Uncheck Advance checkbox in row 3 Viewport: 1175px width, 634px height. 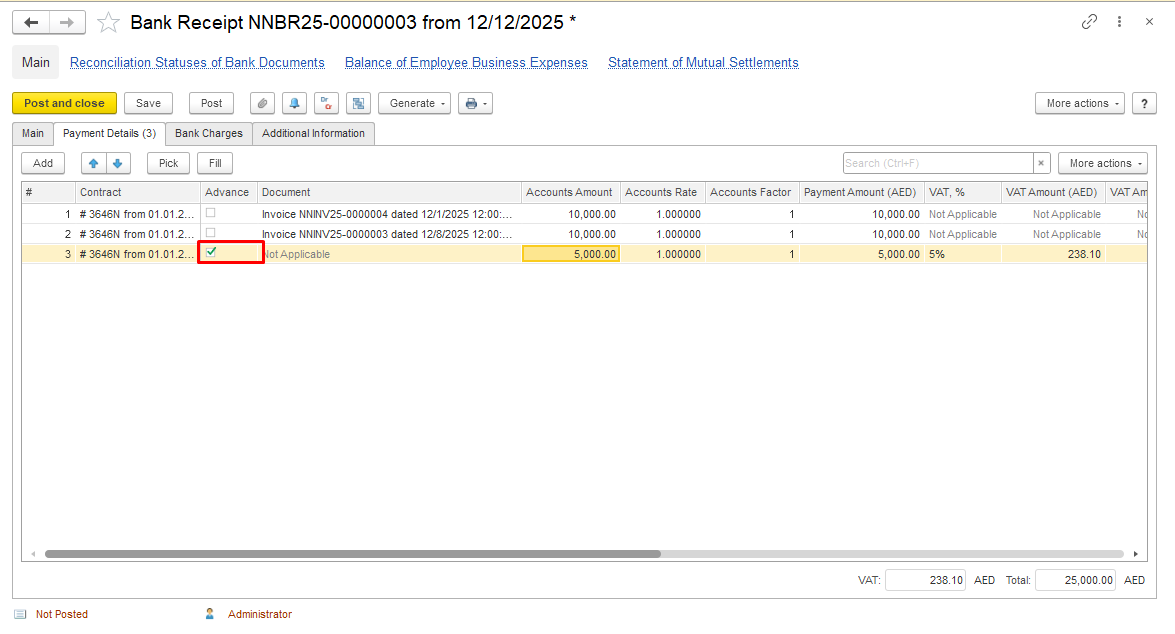(211, 253)
